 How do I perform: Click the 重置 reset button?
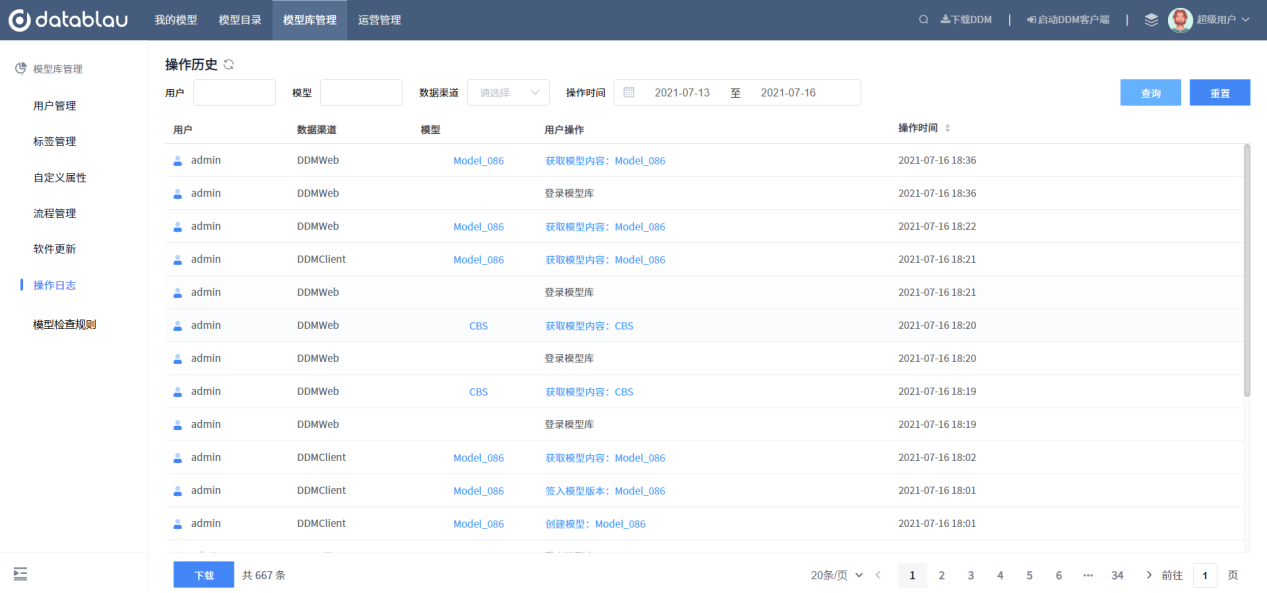1220,93
